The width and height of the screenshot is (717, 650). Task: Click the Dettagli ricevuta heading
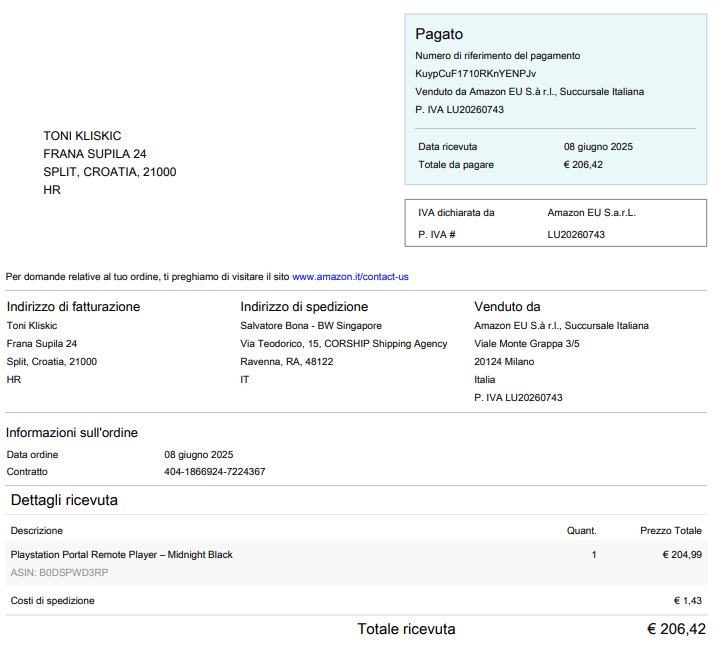tap(64, 500)
